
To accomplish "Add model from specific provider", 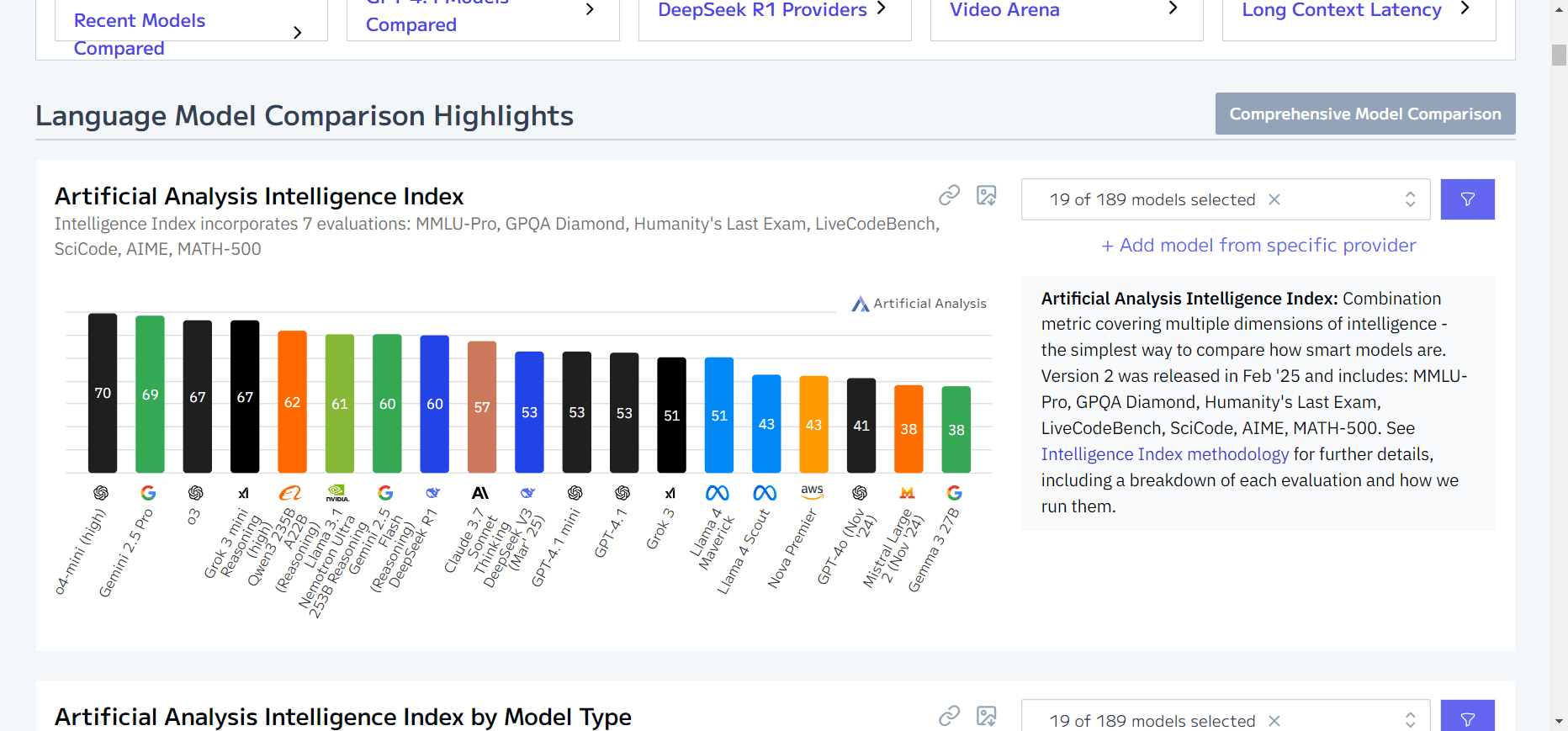I will pyautogui.click(x=1258, y=245).
